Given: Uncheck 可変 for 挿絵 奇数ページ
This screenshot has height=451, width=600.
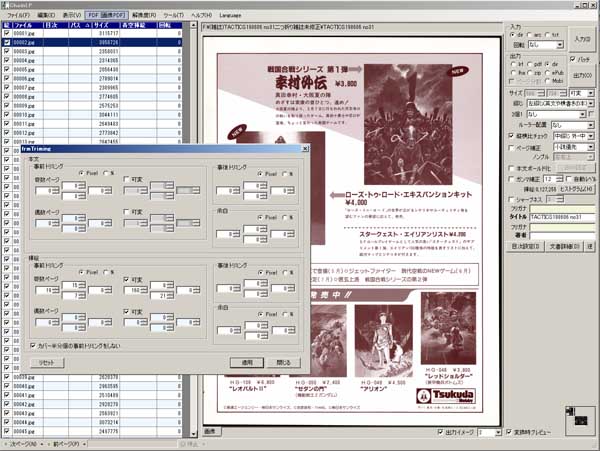Looking at the screenshot, I should tap(127, 280).
